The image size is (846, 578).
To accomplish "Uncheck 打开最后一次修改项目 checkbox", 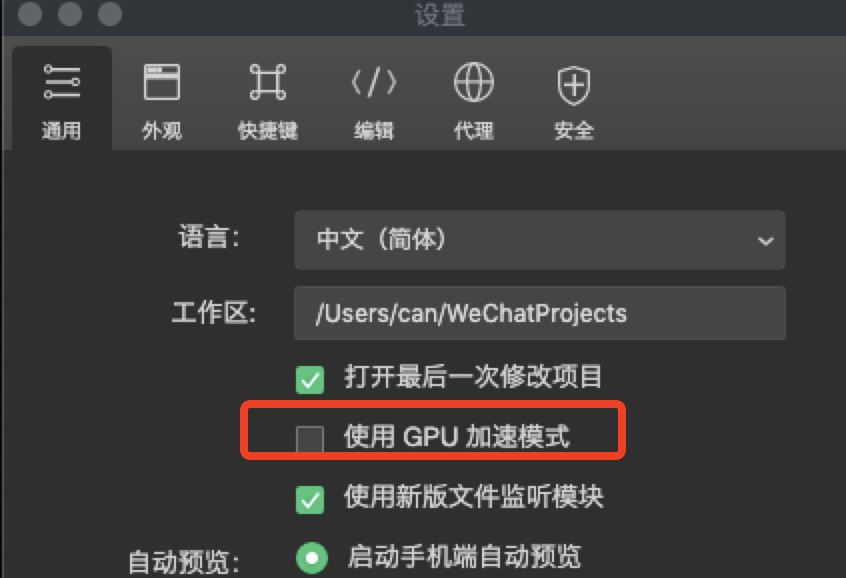I will tap(310, 379).
